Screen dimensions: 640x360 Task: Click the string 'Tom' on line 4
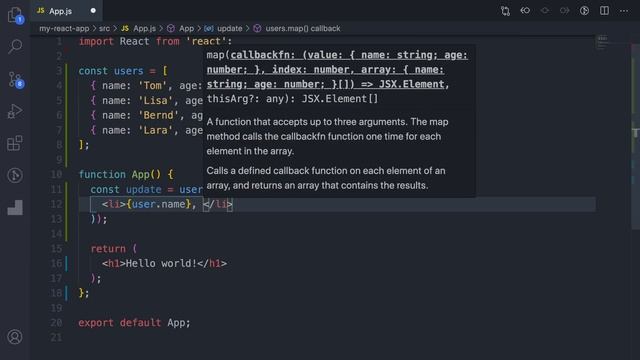(153, 86)
